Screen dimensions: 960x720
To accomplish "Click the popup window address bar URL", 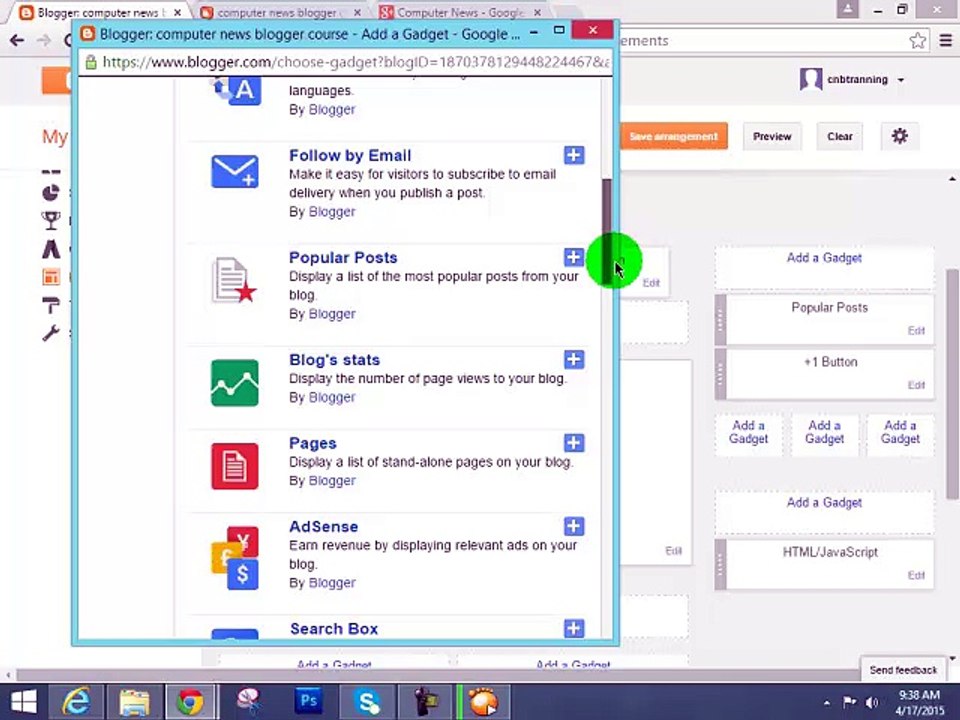I will [x=356, y=62].
